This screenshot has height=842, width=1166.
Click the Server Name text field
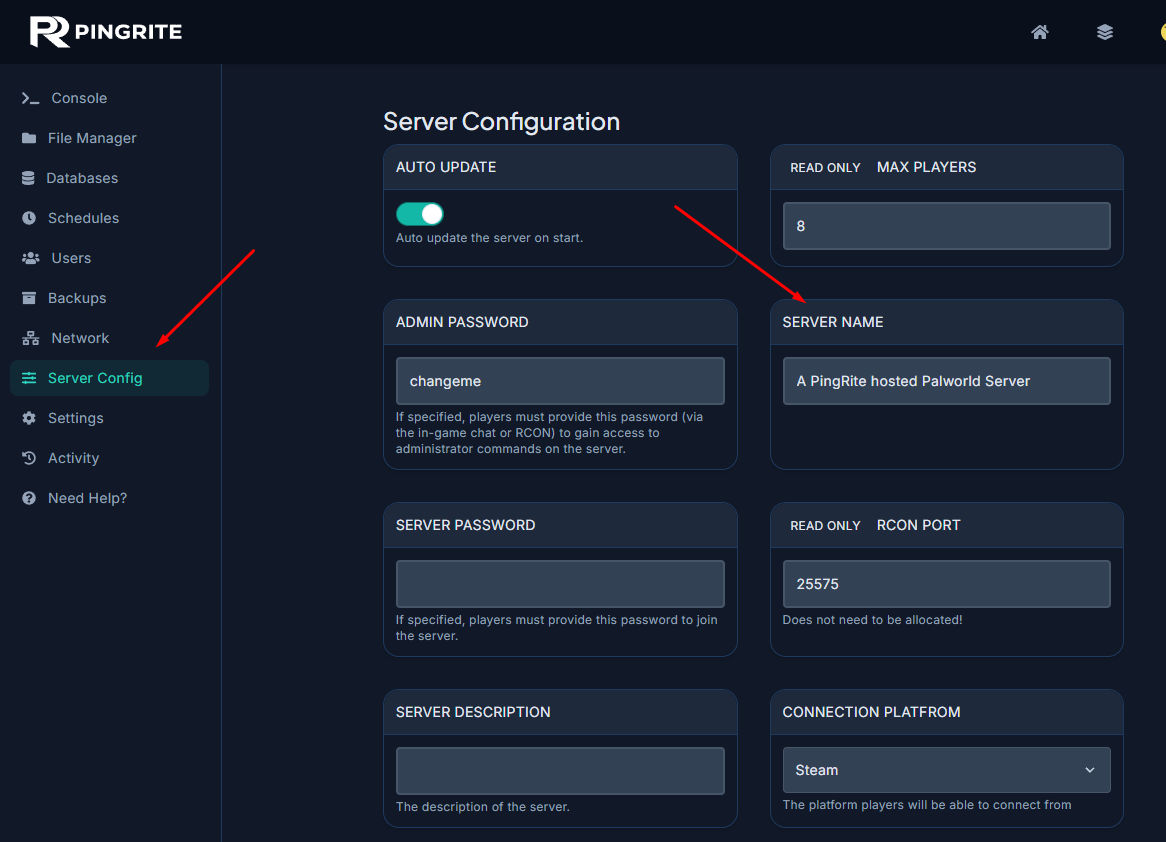click(946, 381)
